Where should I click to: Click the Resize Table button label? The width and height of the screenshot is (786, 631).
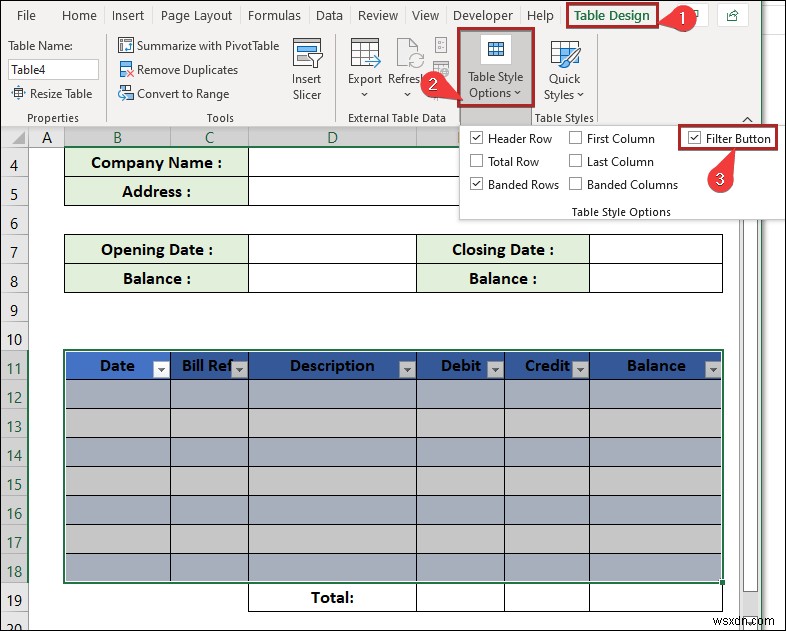61,94
